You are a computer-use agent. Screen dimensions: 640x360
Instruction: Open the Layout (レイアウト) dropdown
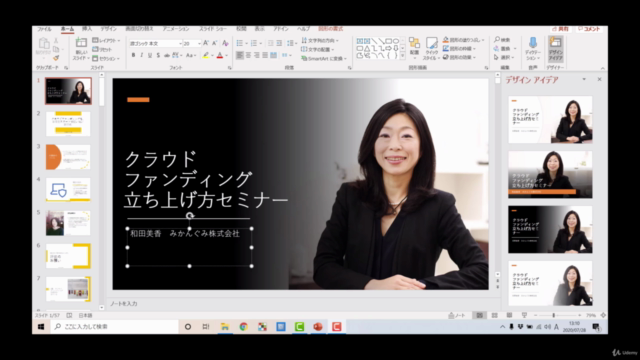point(106,40)
